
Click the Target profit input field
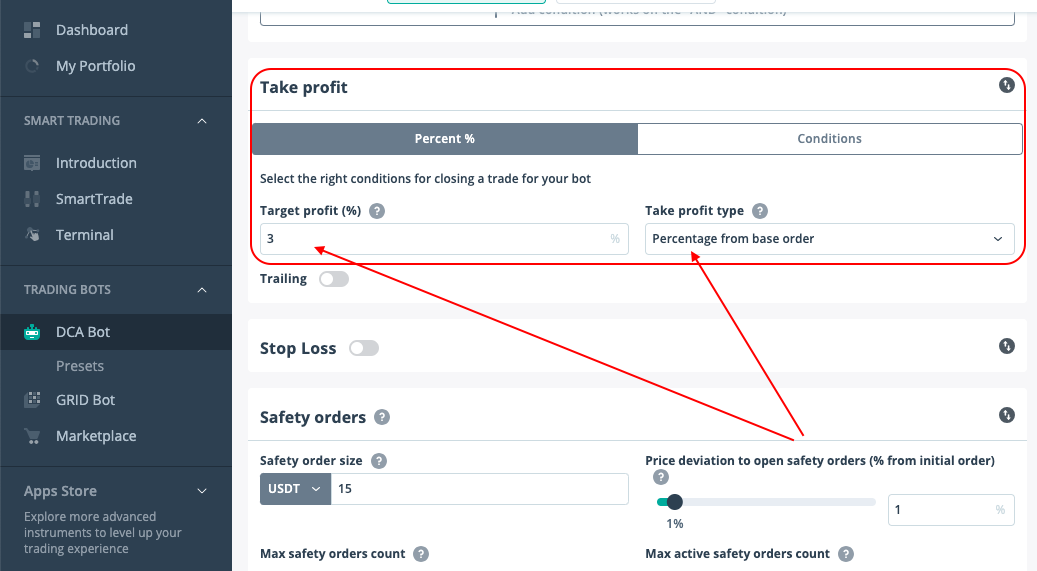coord(435,239)
